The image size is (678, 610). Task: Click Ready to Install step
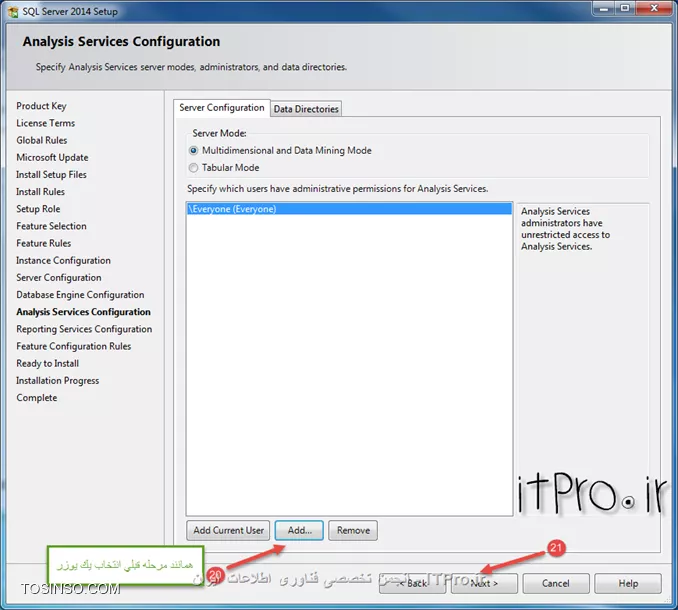tap(48, 364)
